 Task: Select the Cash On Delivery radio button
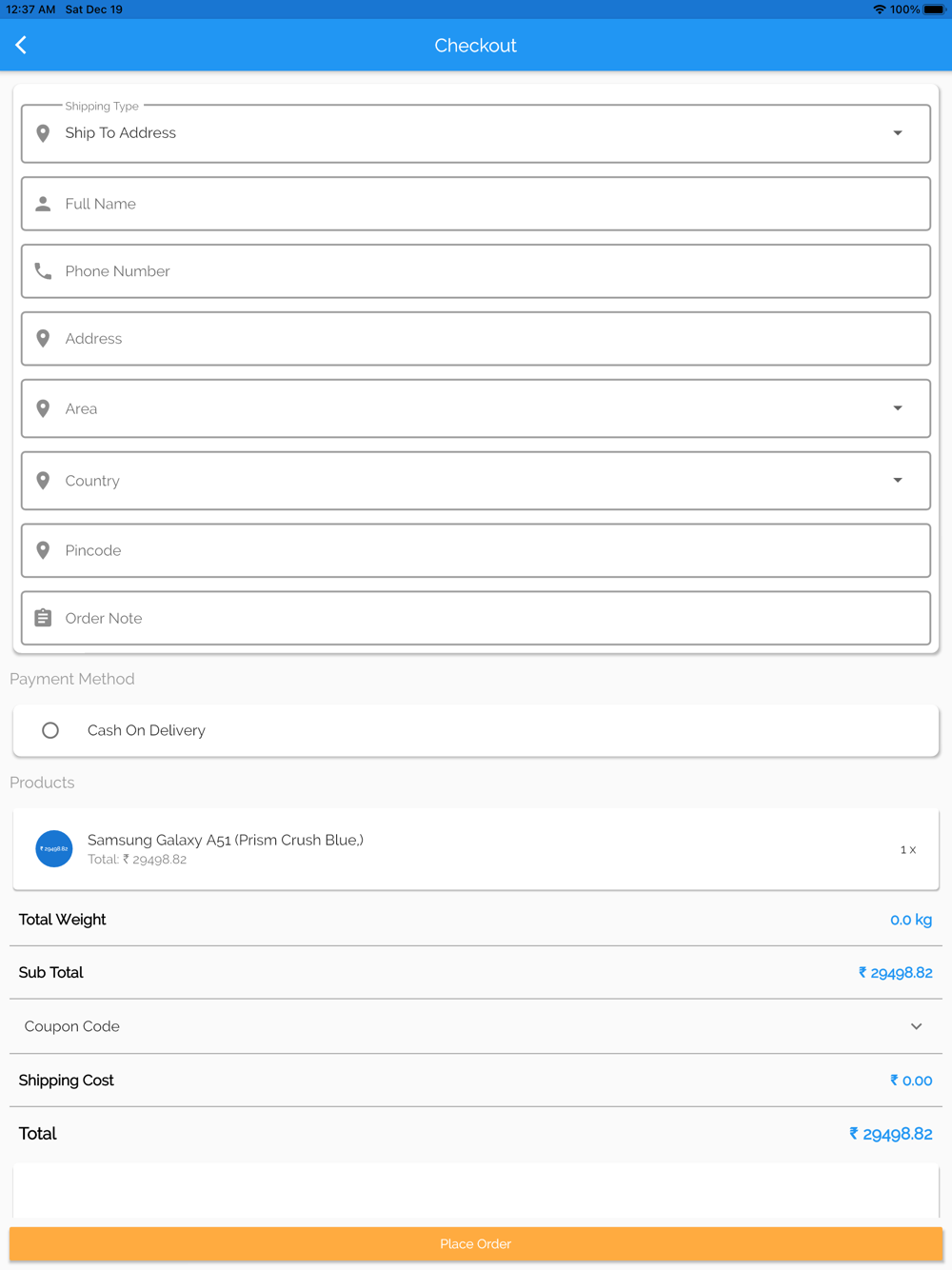(50, 730)
